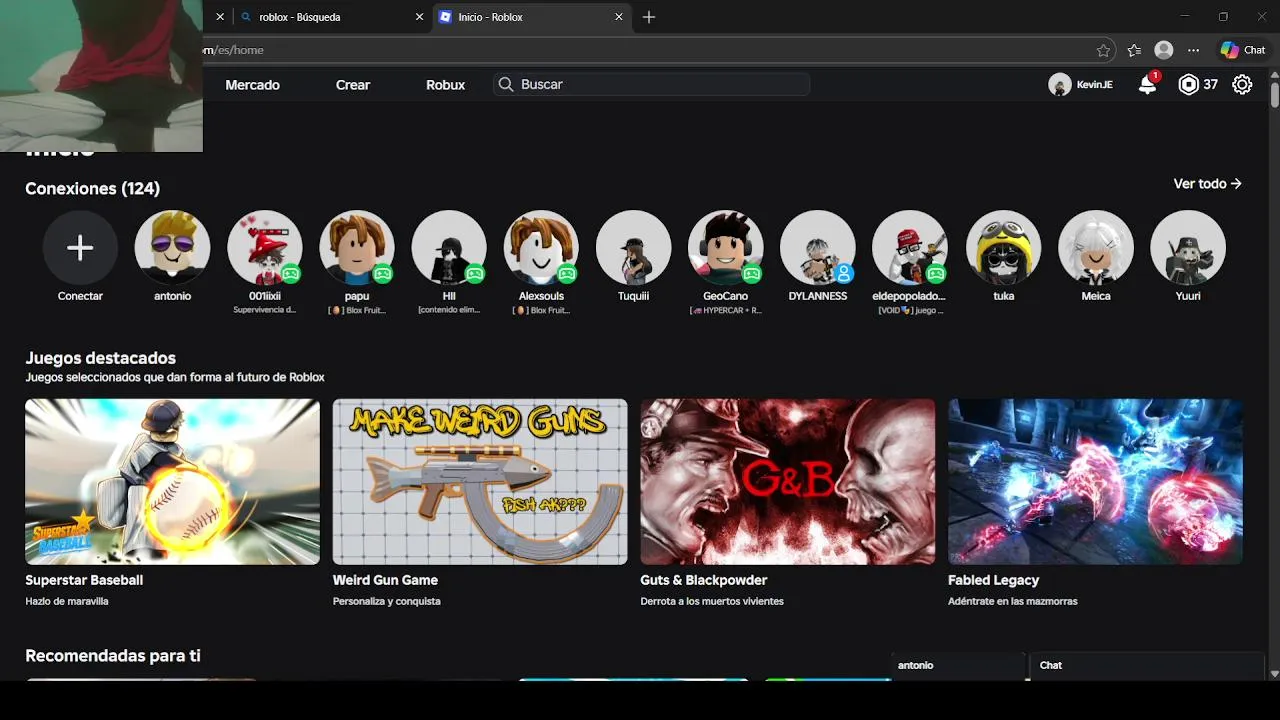The height and width of the screenshot is (720, 1280).
Task: Click 'Hazlo de maravilla' subtitle text
Action: [67, 602]
